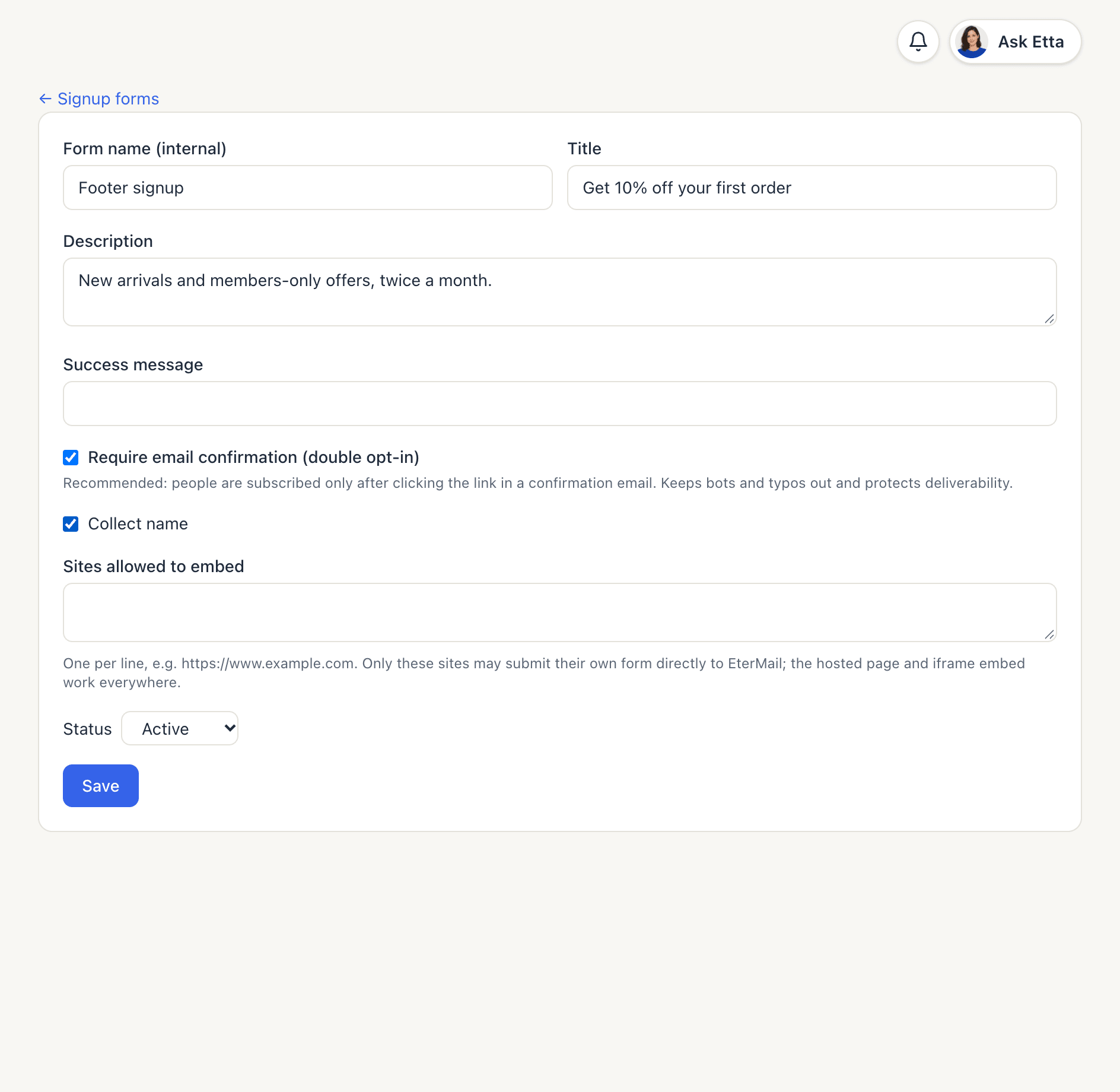Edit the Title input field

coord(812,188)
